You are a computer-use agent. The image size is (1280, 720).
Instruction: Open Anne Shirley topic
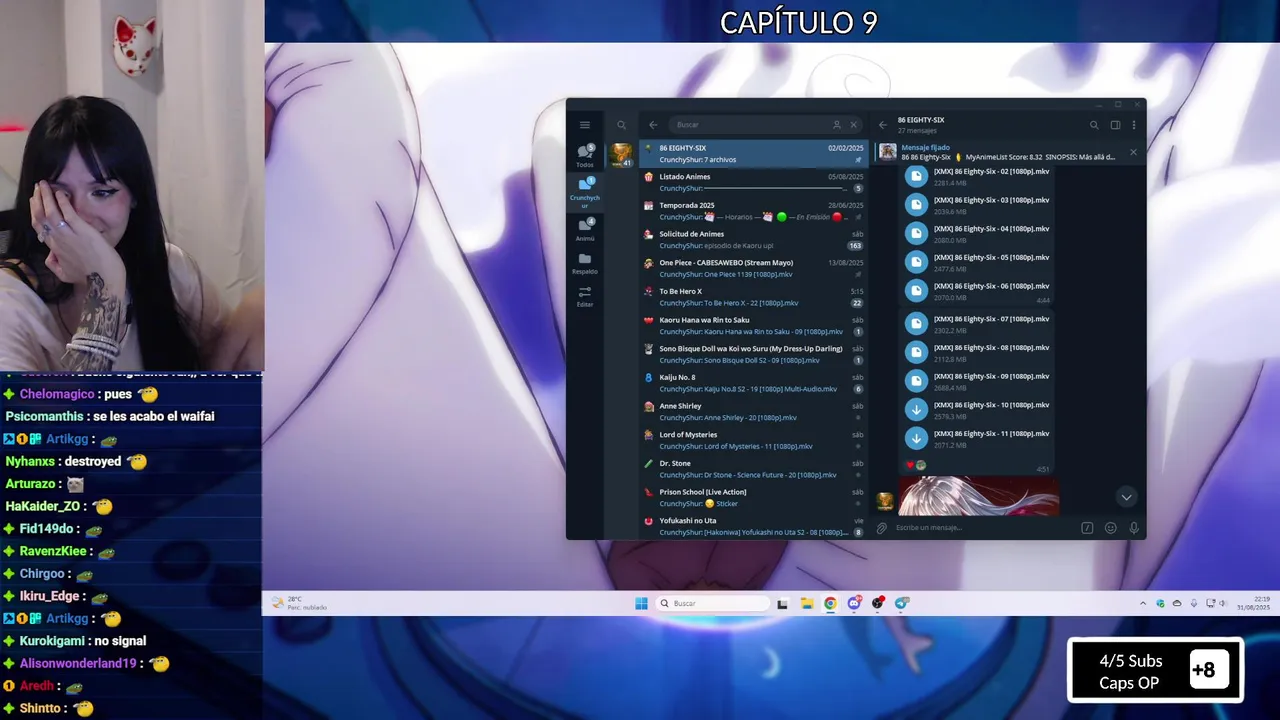click(x=754, y=411)
